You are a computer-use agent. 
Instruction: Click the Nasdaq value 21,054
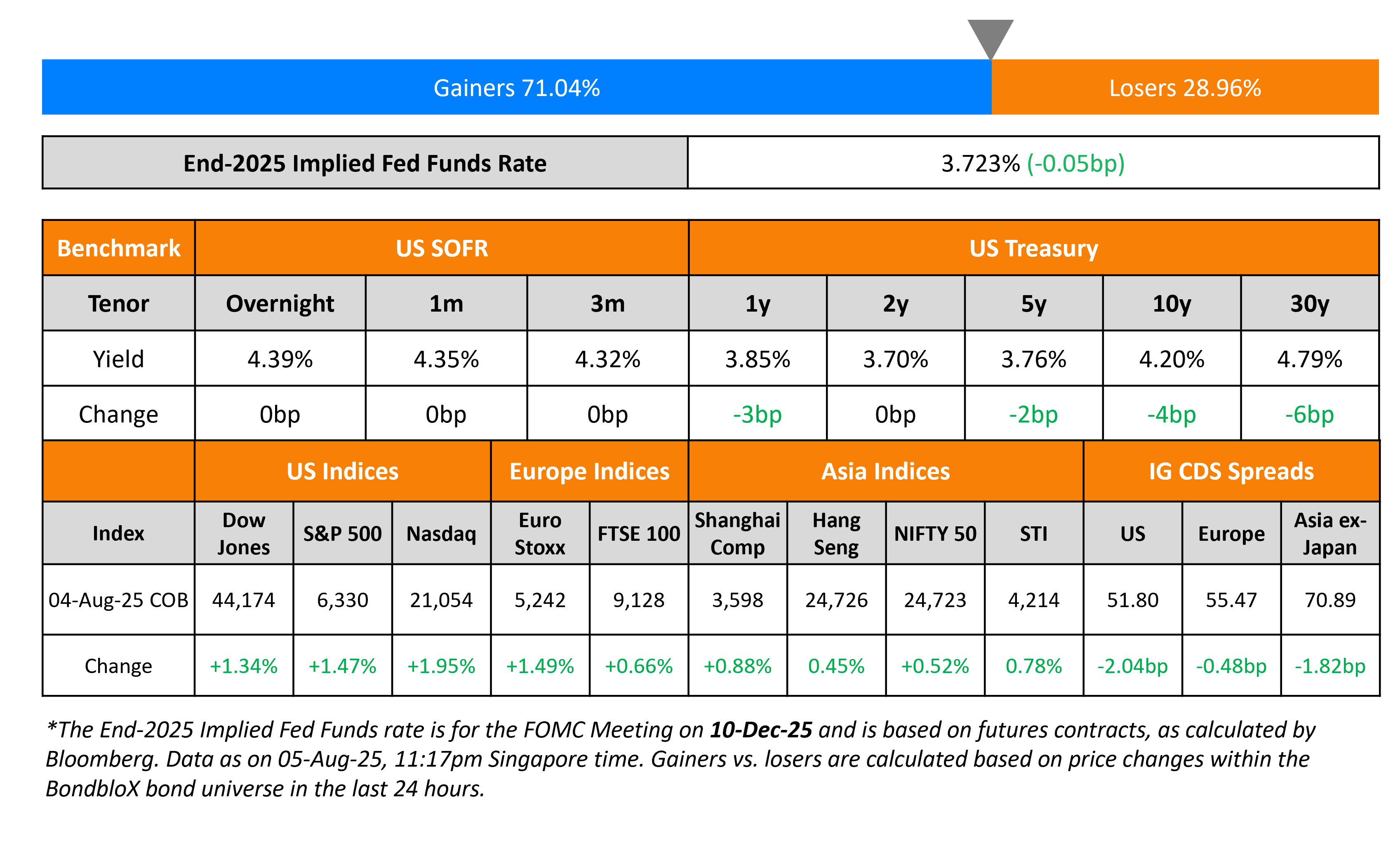[442, 600]
